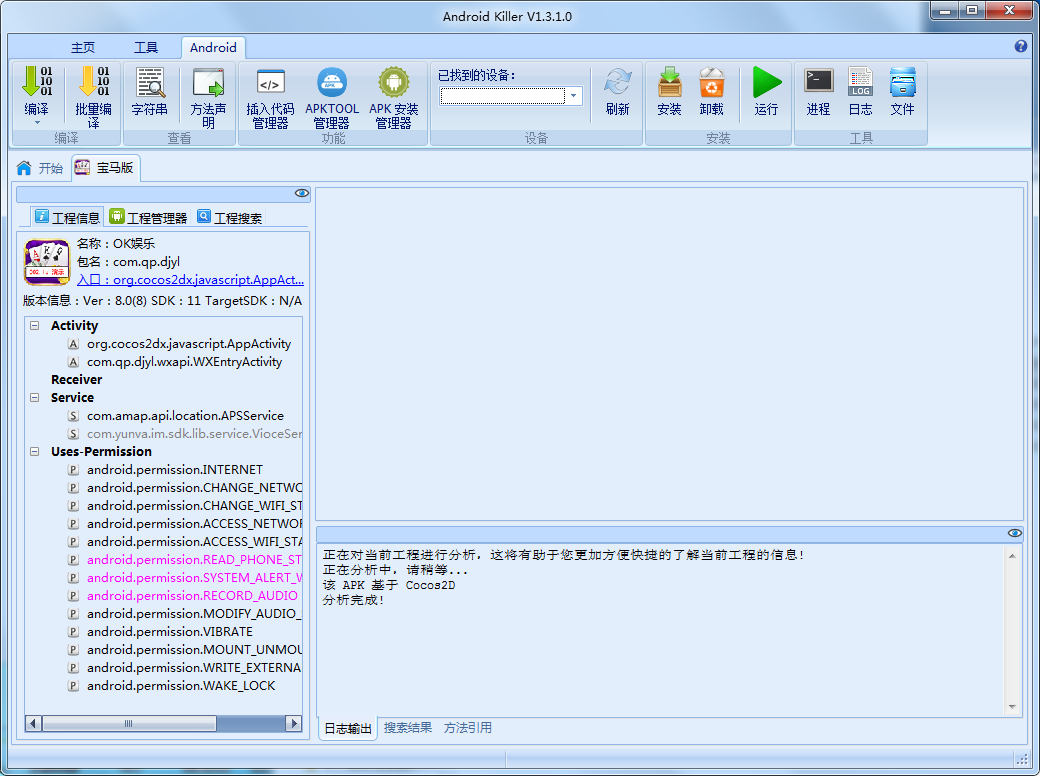Switch to the 搜索结果 tab
The width and height of the screenshot is (1040, 776).
[408, 728]
